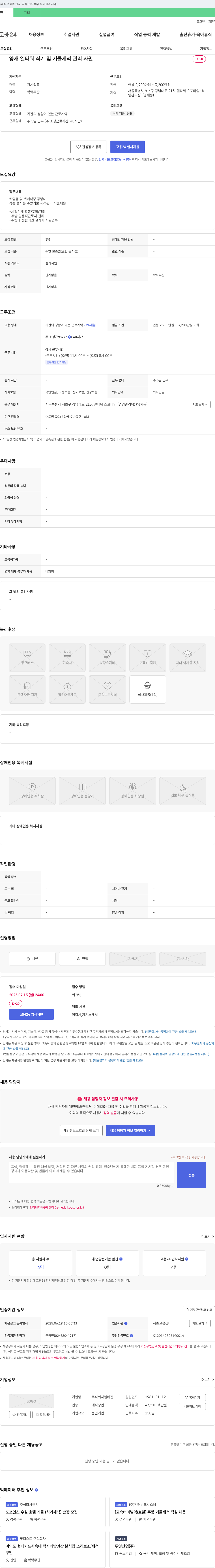215x1568 pixels.
Task: Click the 서류 selection method card
Action: tap(32, 959)
